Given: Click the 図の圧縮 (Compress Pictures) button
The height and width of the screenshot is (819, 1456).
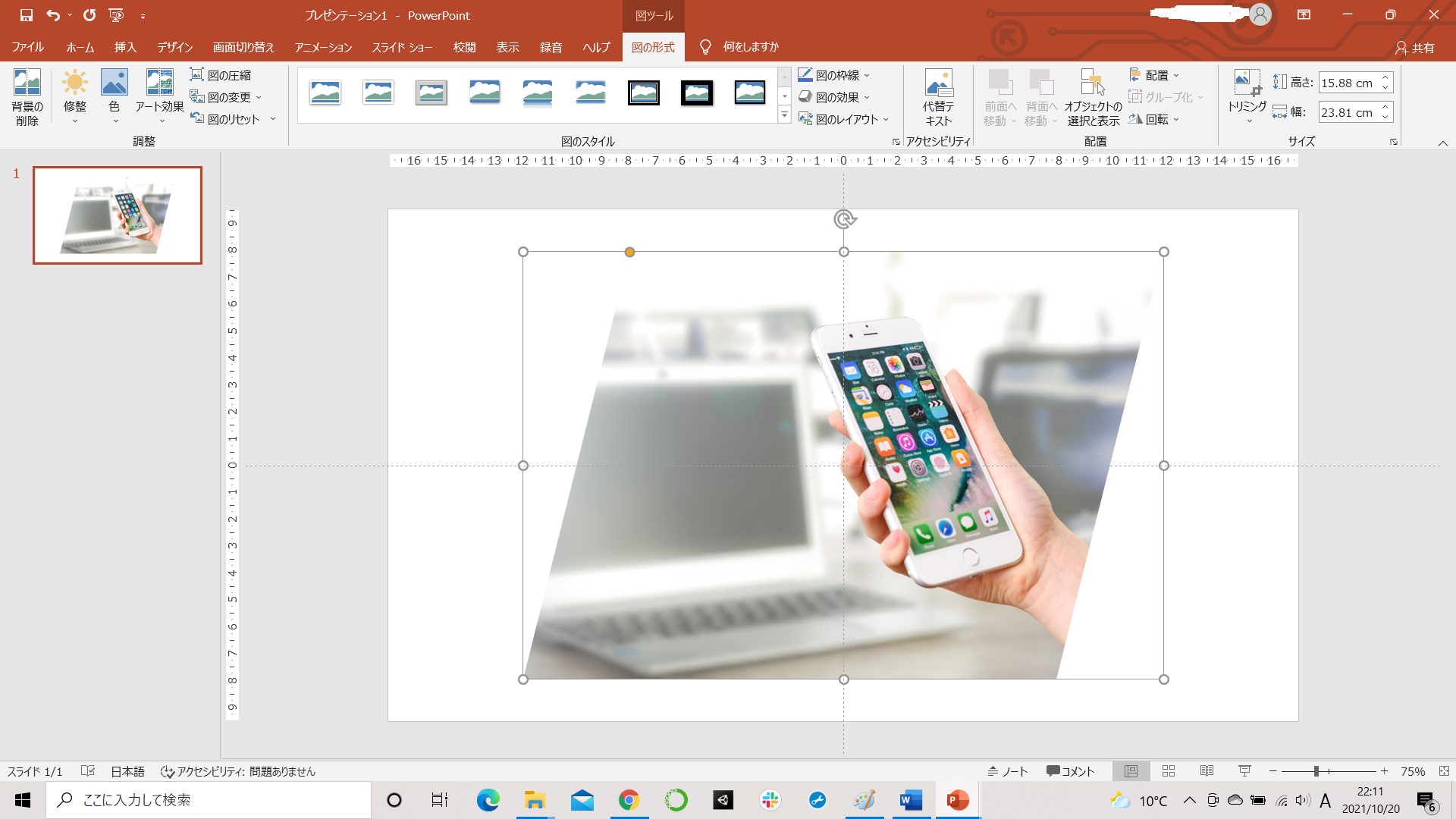Looking at the screenshot, I should (221, 75).
